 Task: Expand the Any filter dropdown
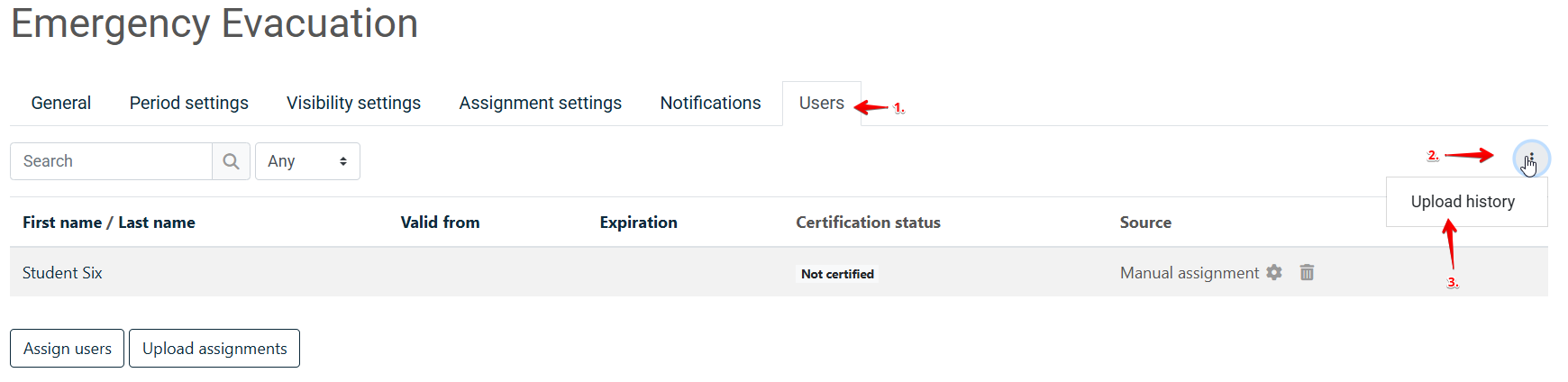click(x=307, y=161)
